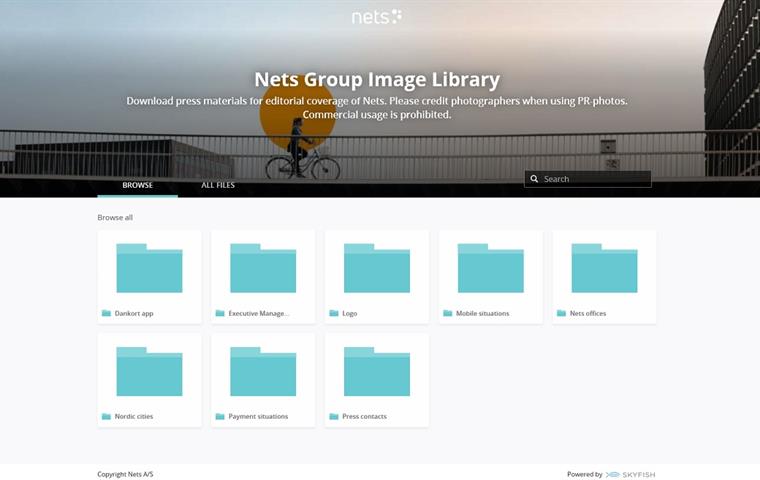Click the Copyright Nets A/S text
This screenshot has width=760, height=480.
(x=125, y=474)
